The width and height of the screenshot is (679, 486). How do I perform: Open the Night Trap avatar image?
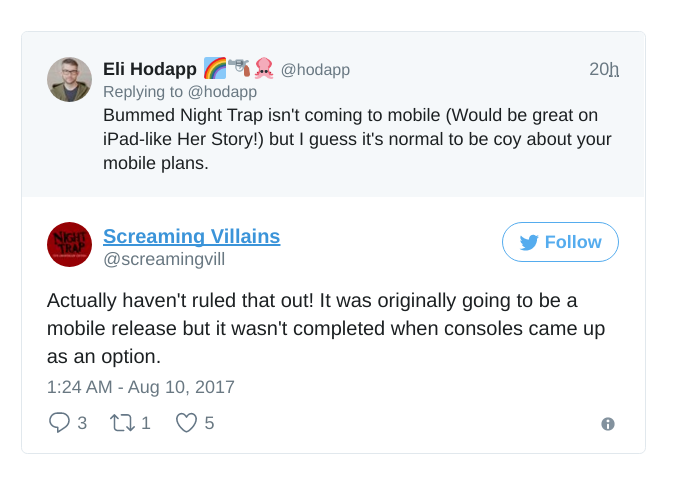point(69,244)
